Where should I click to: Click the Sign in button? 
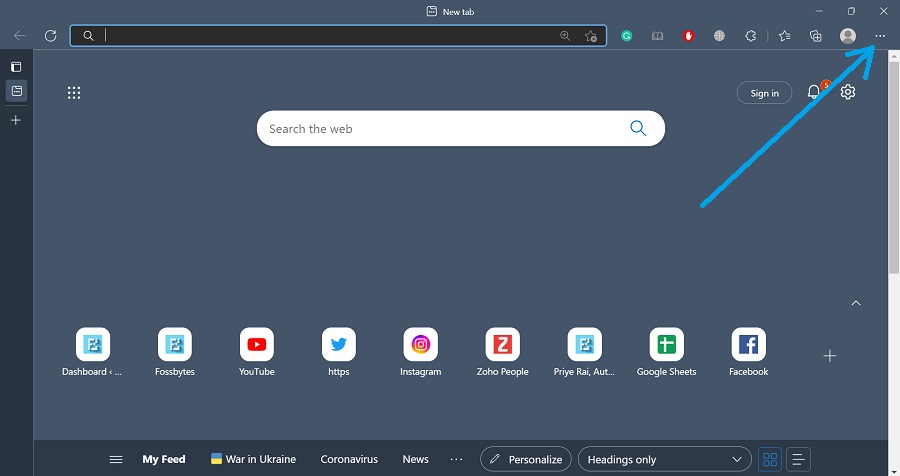tap(765, 93)
